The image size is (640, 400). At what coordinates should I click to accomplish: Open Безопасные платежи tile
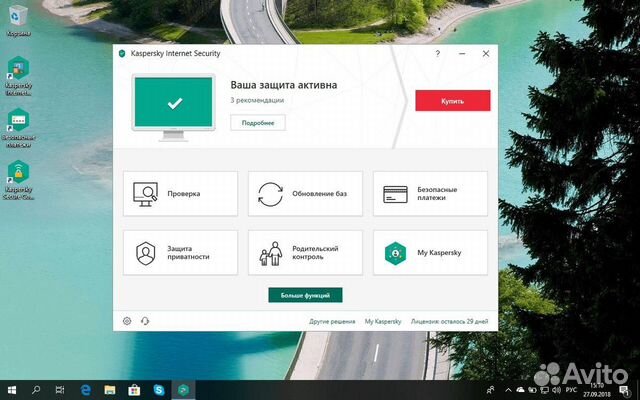point(430,193)
